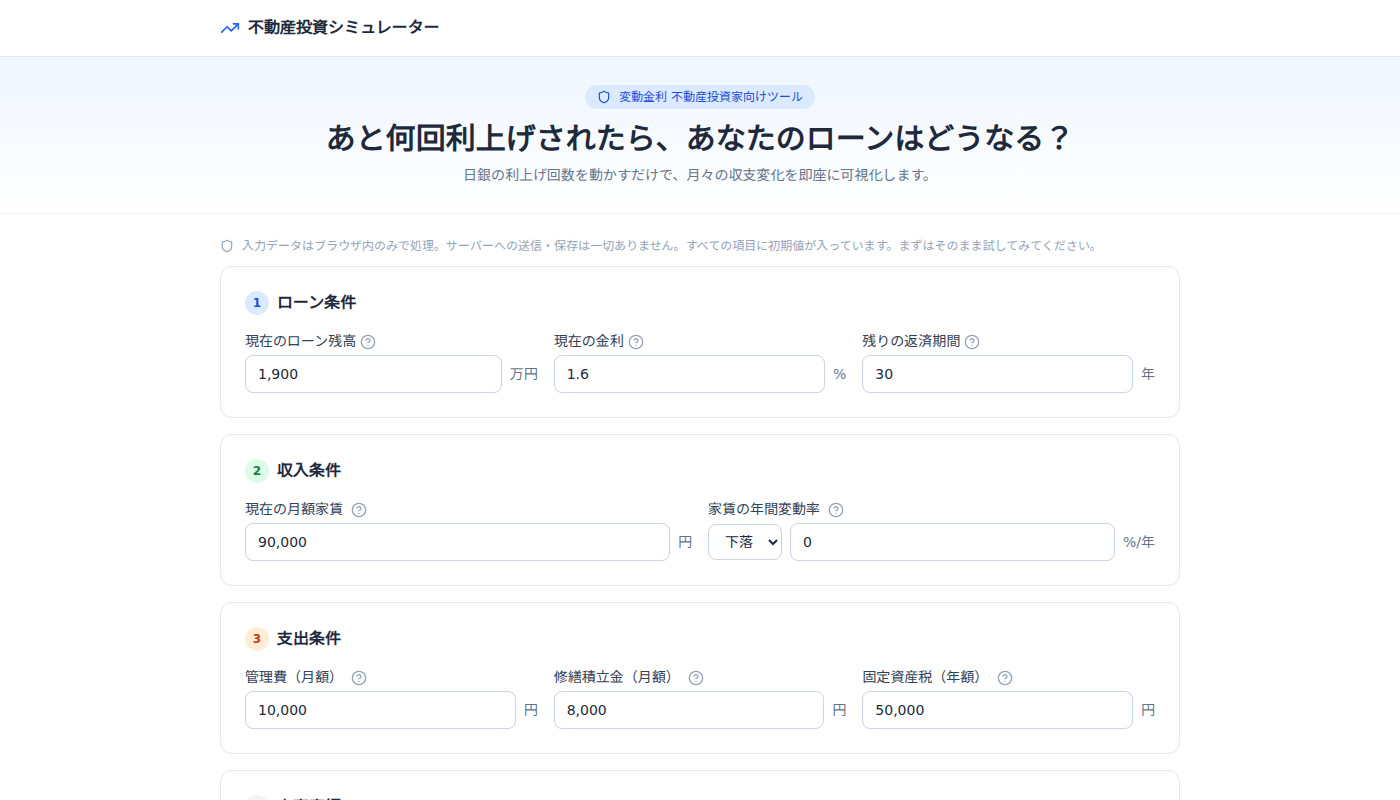Open help icon for 現在の金利

click(x=636, y=342)
